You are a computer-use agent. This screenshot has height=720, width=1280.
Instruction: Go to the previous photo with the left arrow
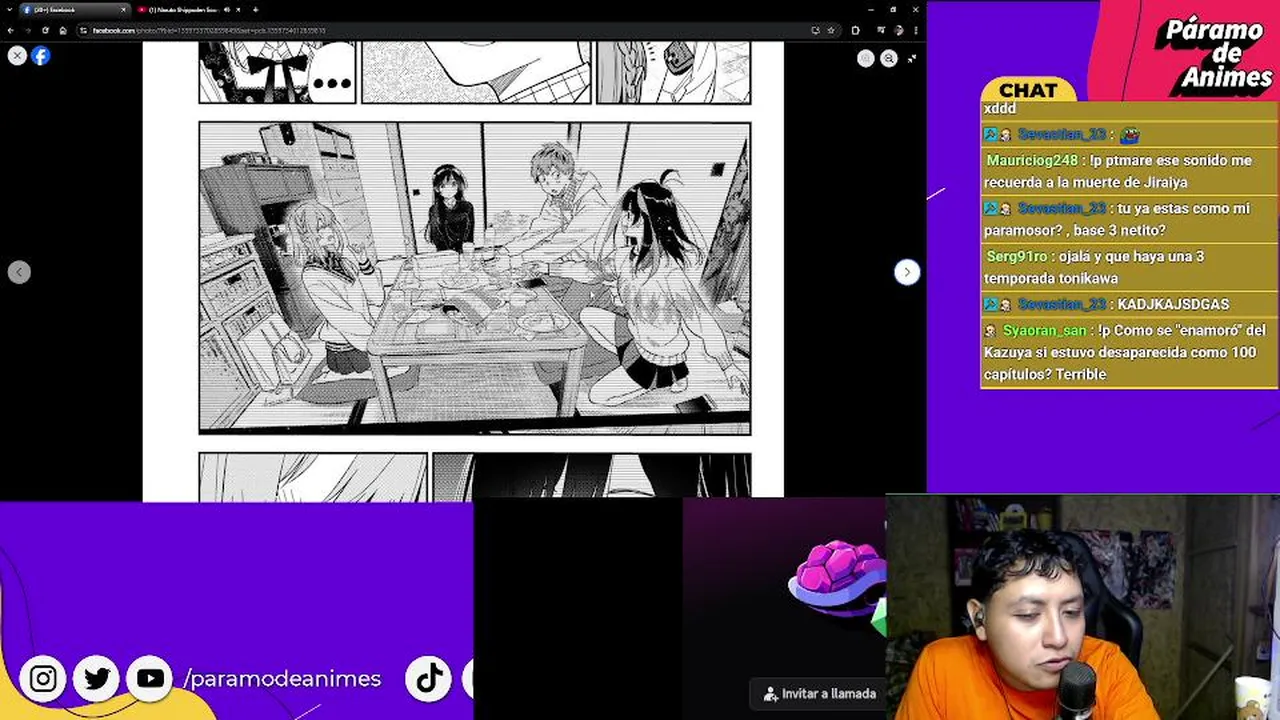coord(19,272)
